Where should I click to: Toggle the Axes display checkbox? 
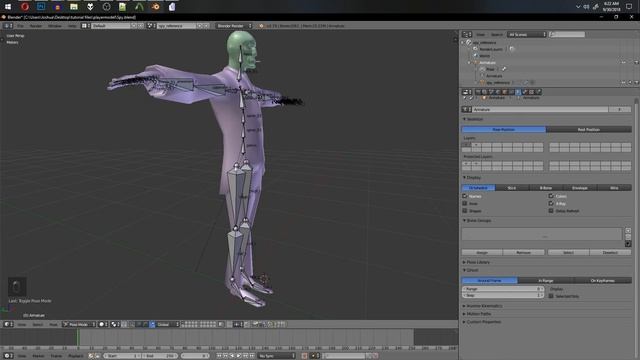464,204
